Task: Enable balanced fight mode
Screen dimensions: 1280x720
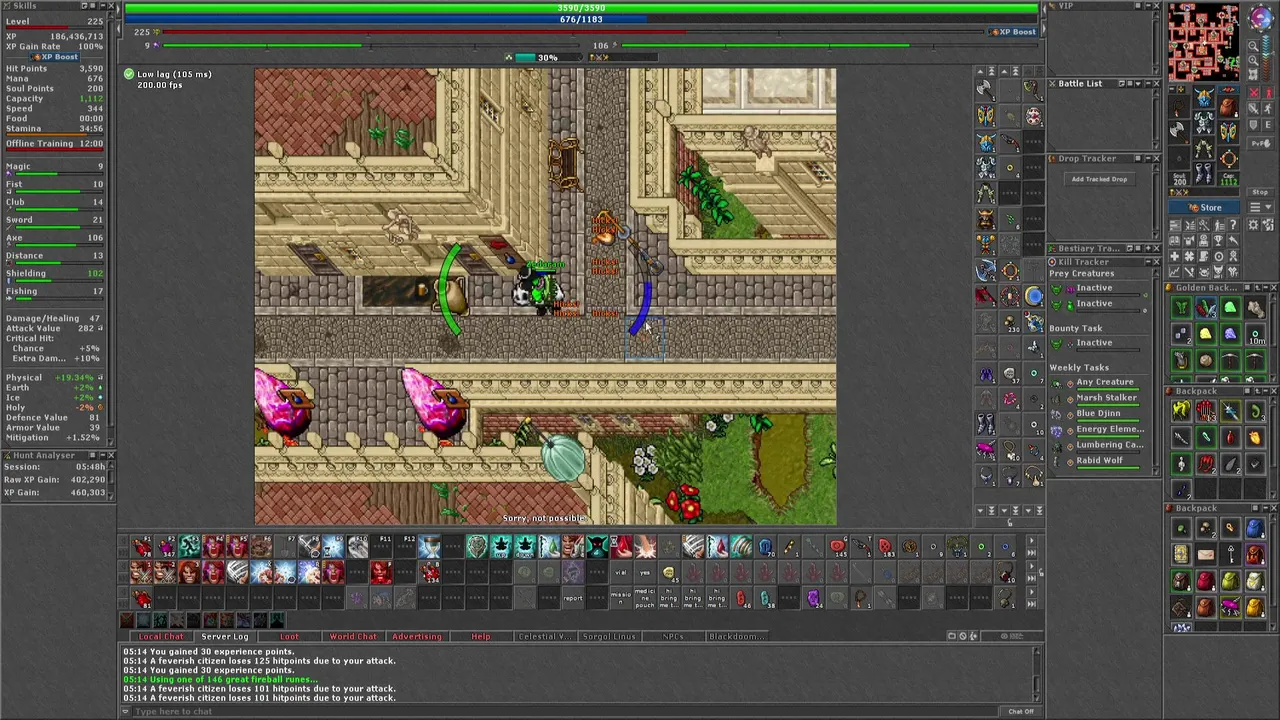Action: point(1253,108)
